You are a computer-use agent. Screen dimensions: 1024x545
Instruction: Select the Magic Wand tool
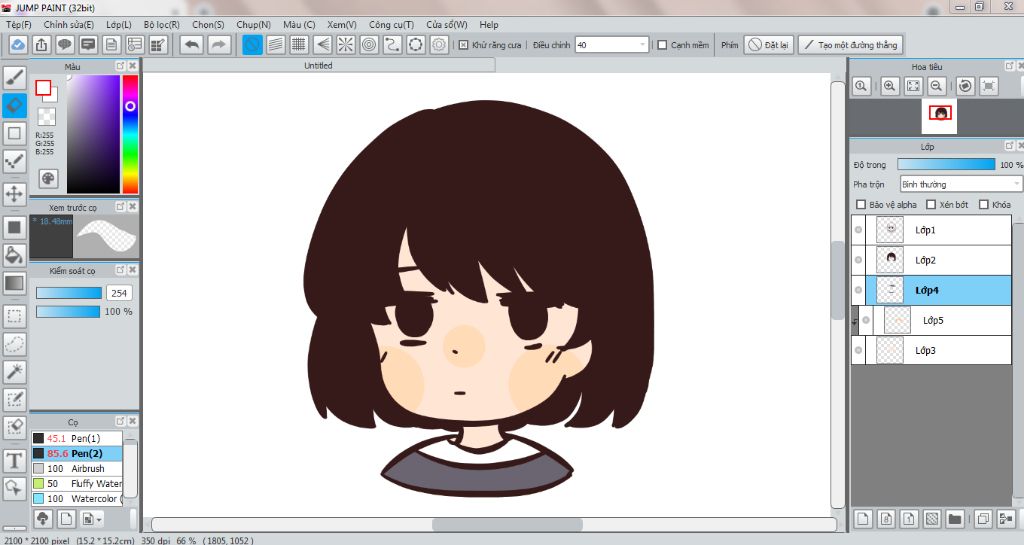pyautogui.click(x=14, y=371)
